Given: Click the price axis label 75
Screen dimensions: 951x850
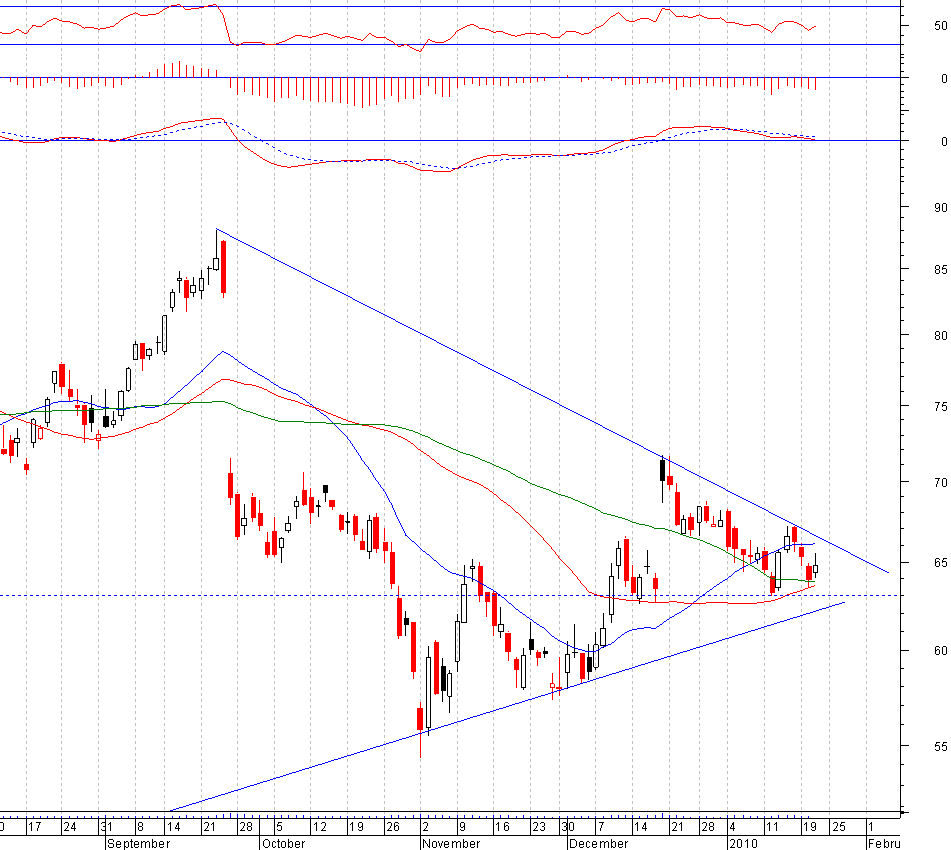Looking at the screenshot, I should pyautogui.click(x=940, y=406).
